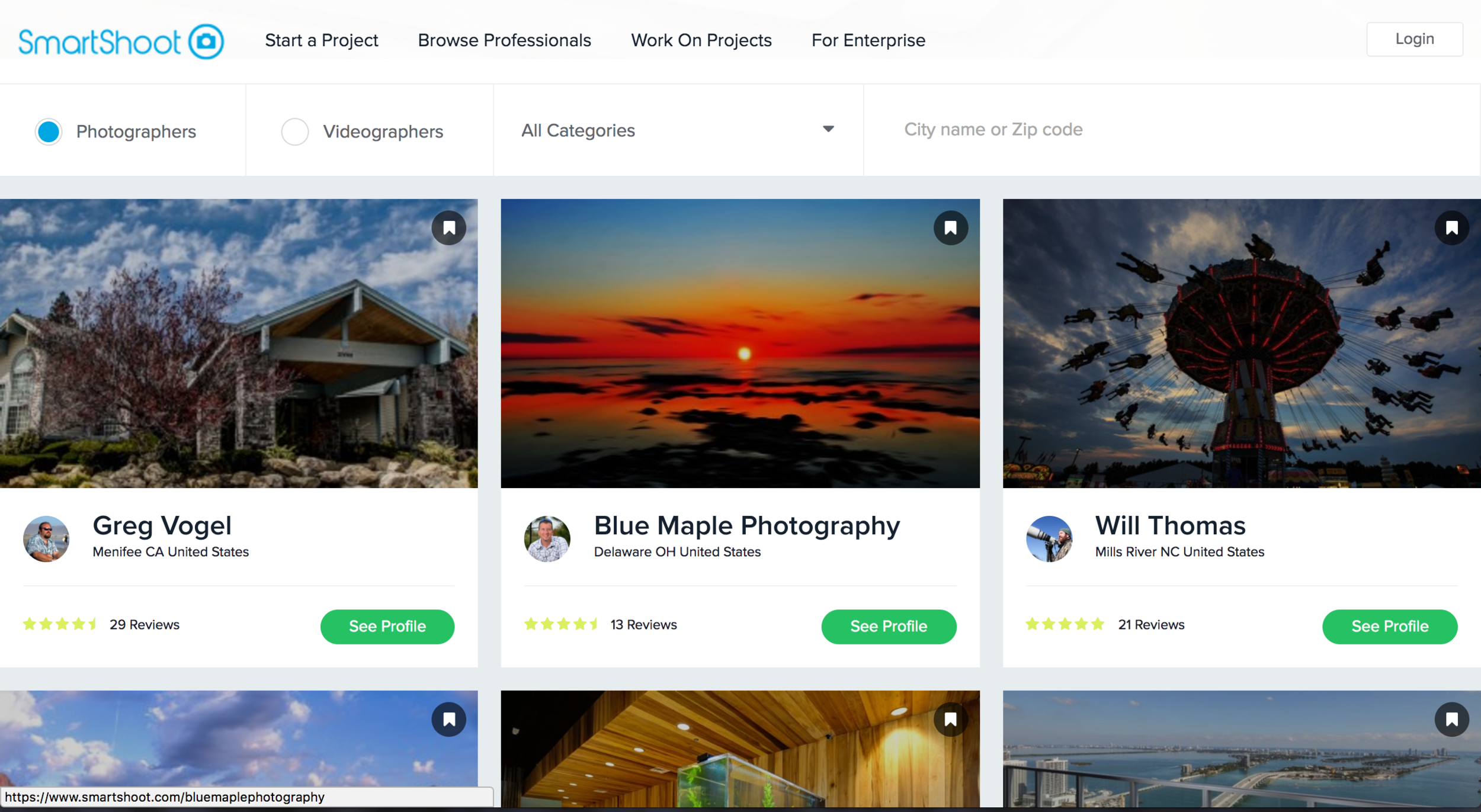Open Blue Maple Photography's avatar photo
The height and width of the screenshot is (812, 1481).
[x=547, y=539]
